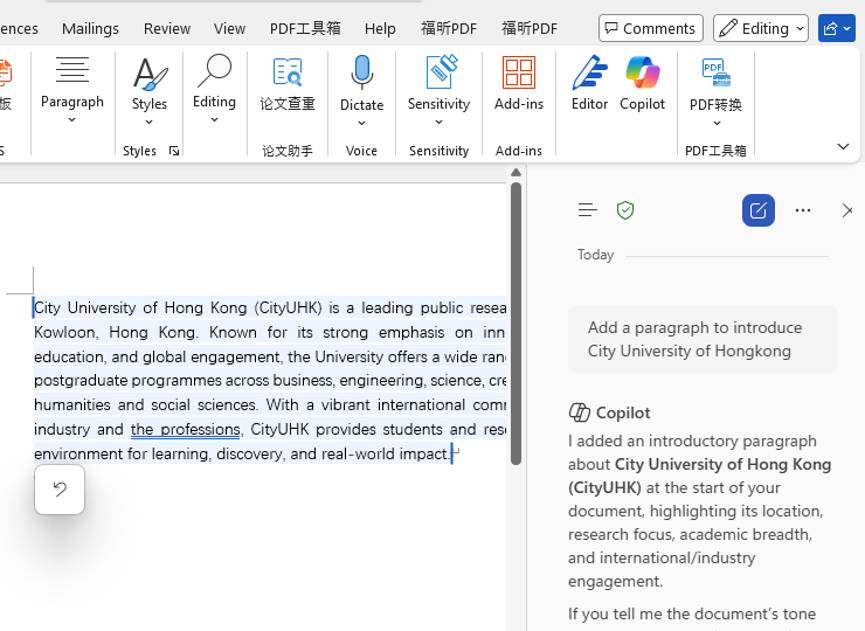This screenshot has width=865, height=631.
Task: Open the Help tab
Action: [x=380, y=29]
